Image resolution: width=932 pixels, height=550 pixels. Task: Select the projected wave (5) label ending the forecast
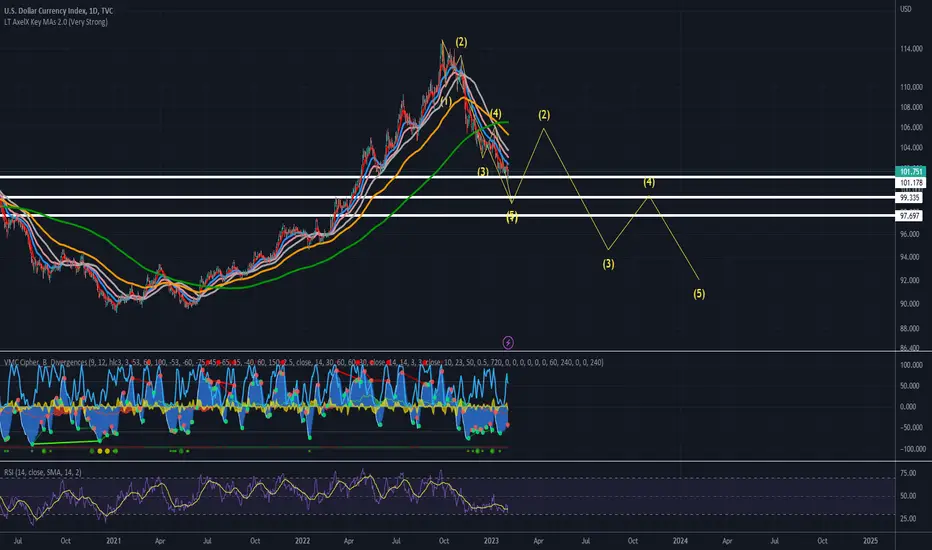pos(699,294)
